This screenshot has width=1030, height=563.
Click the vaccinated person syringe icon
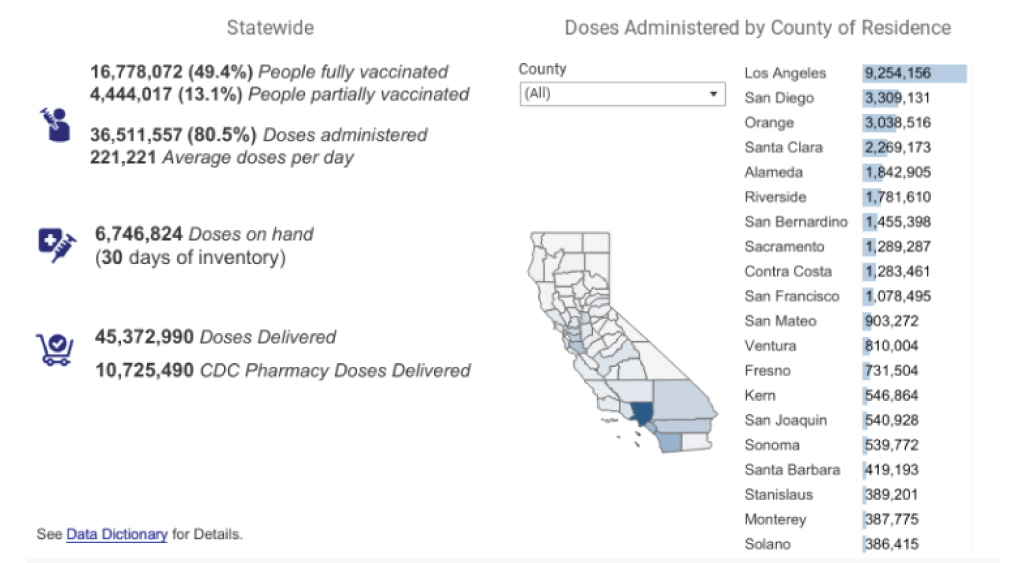pyautogui.click(x=52, y=125)
